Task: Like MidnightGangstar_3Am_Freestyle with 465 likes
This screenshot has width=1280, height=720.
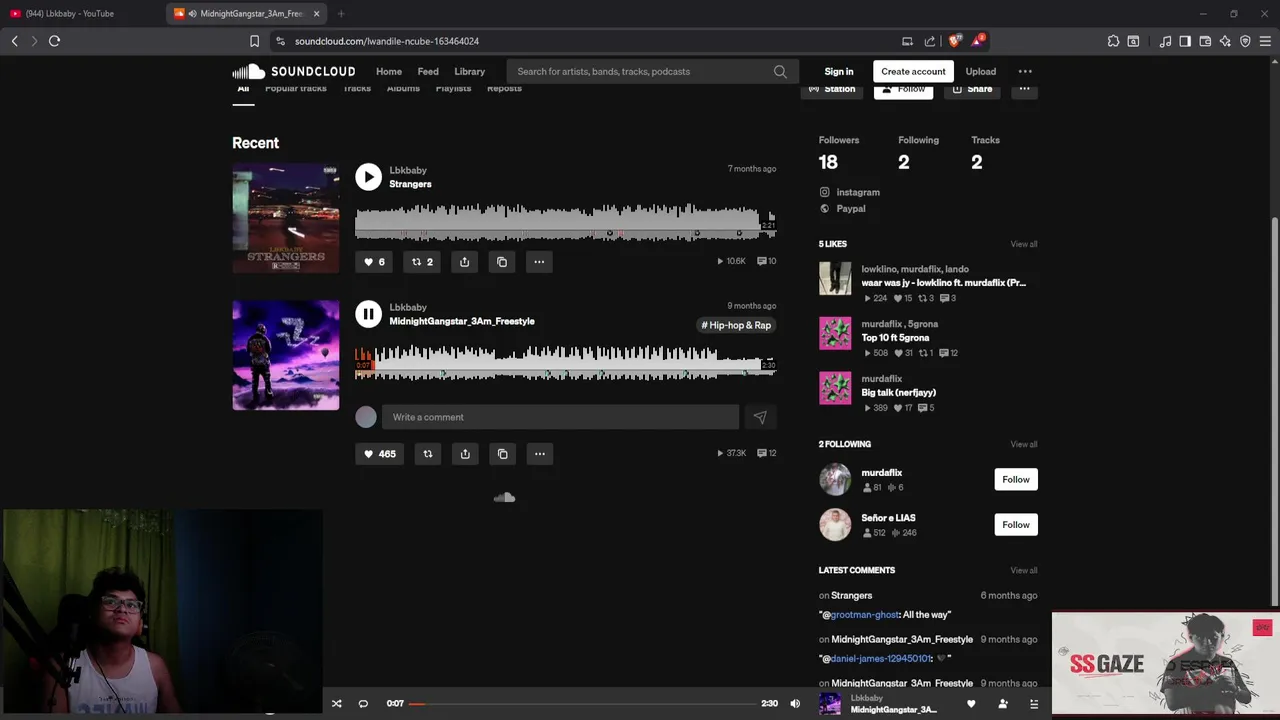Action: pos(380,454)
